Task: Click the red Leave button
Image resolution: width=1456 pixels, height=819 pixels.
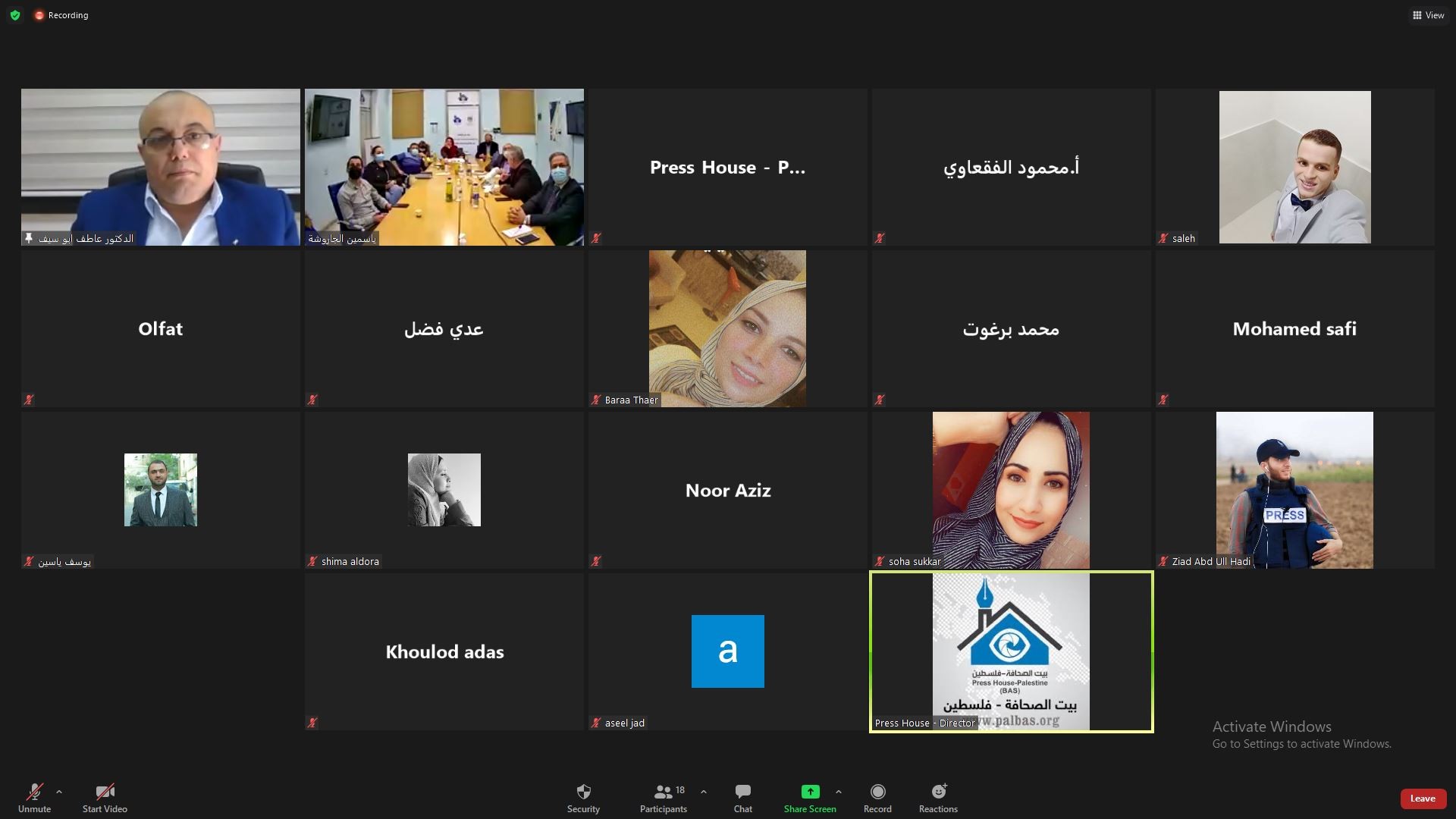Action: pos(1422,799)
